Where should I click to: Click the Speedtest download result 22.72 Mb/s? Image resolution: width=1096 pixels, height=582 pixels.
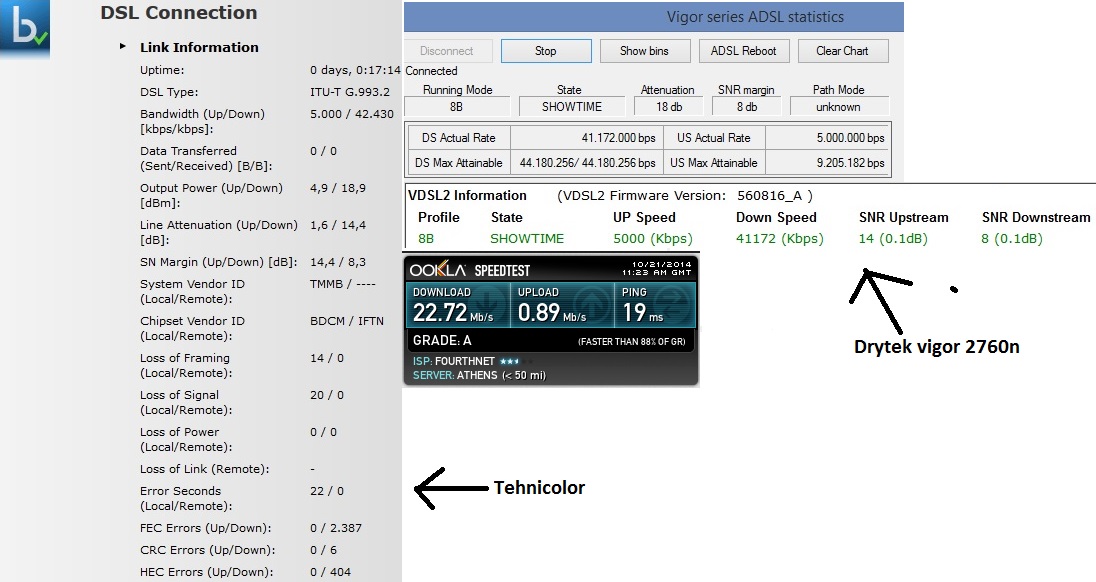(x=453, y=312)
